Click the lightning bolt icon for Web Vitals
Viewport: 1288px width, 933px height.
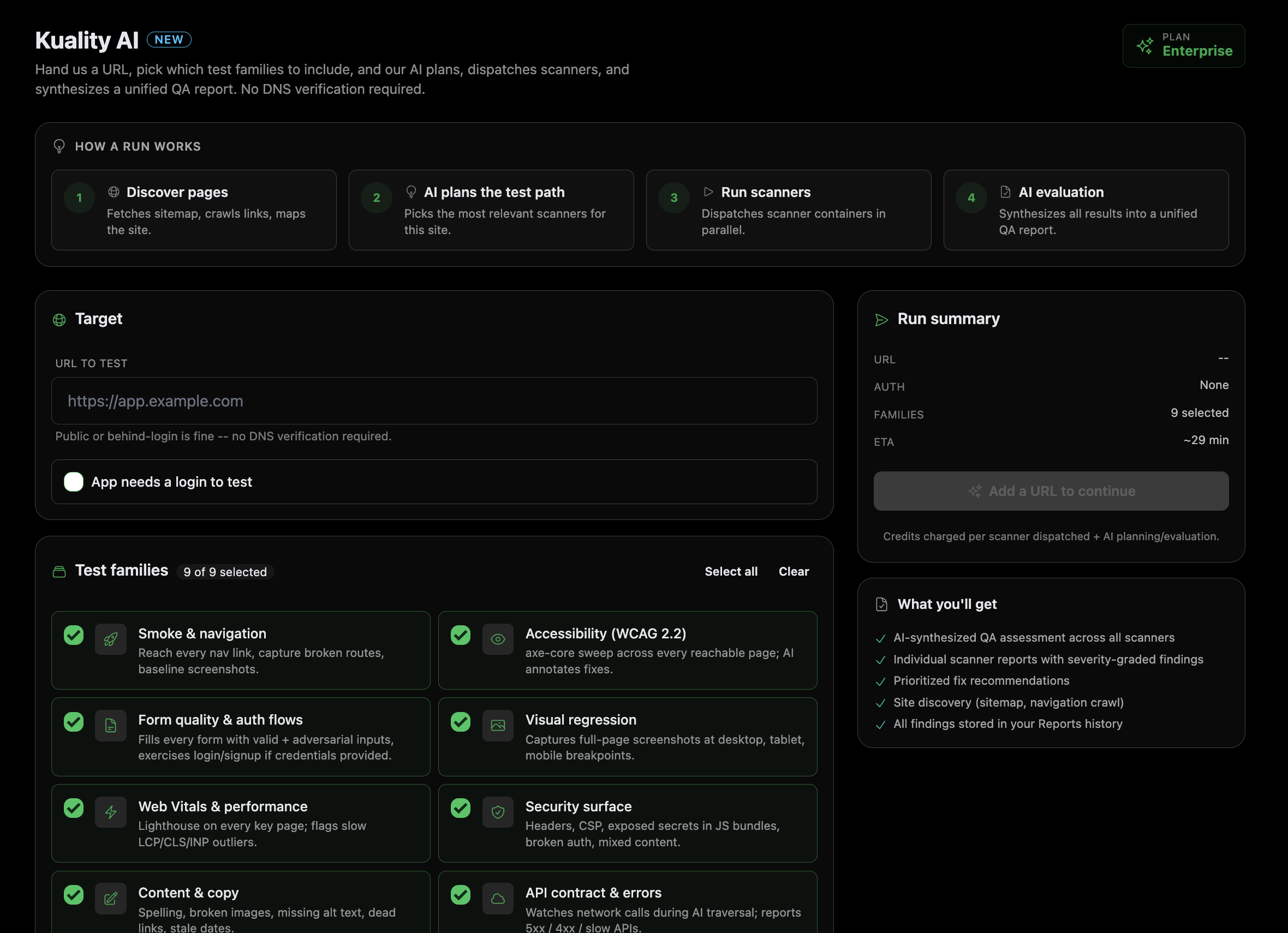[111, 812]
